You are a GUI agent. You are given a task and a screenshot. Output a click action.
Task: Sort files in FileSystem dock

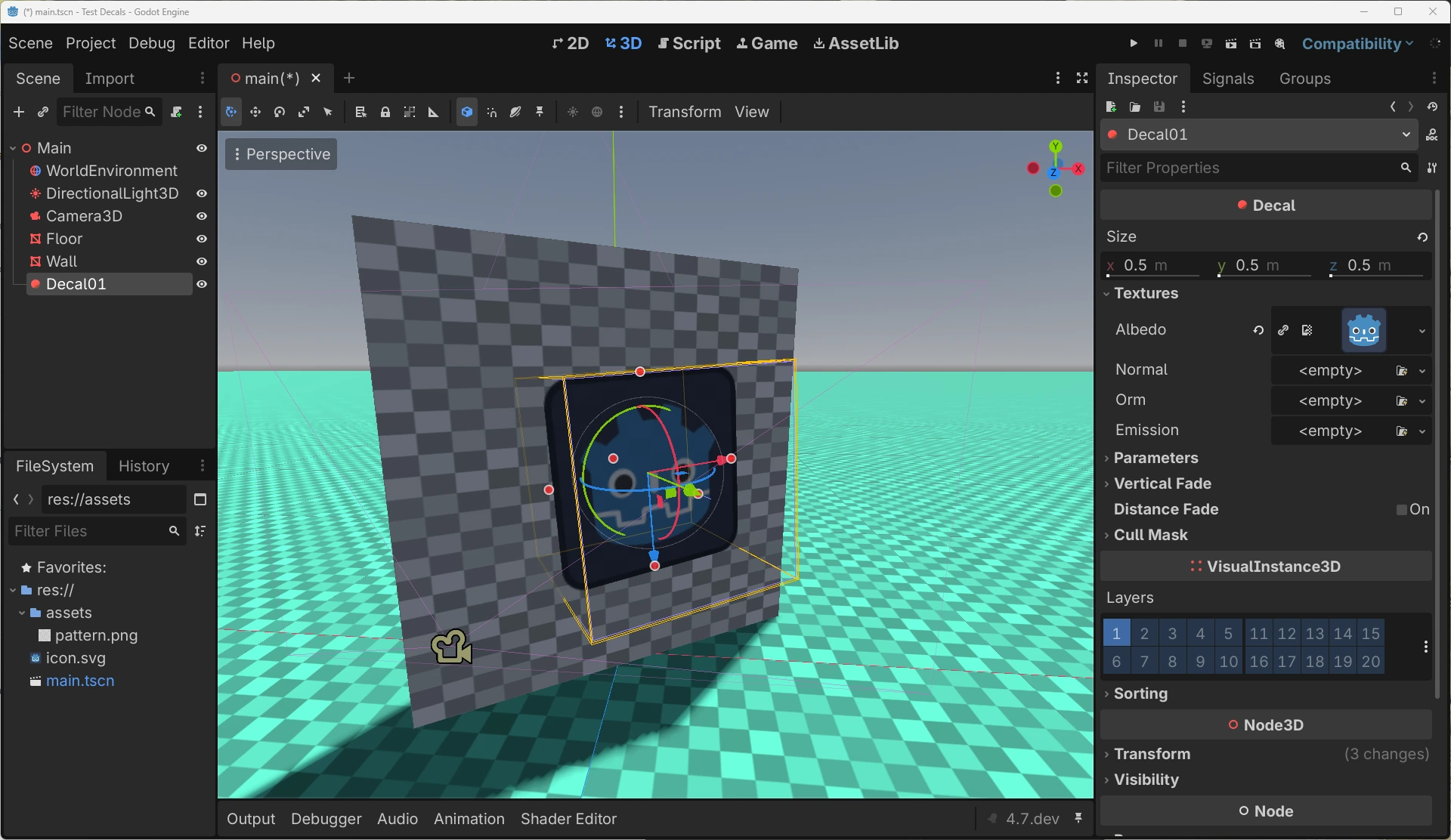point(200,531)
